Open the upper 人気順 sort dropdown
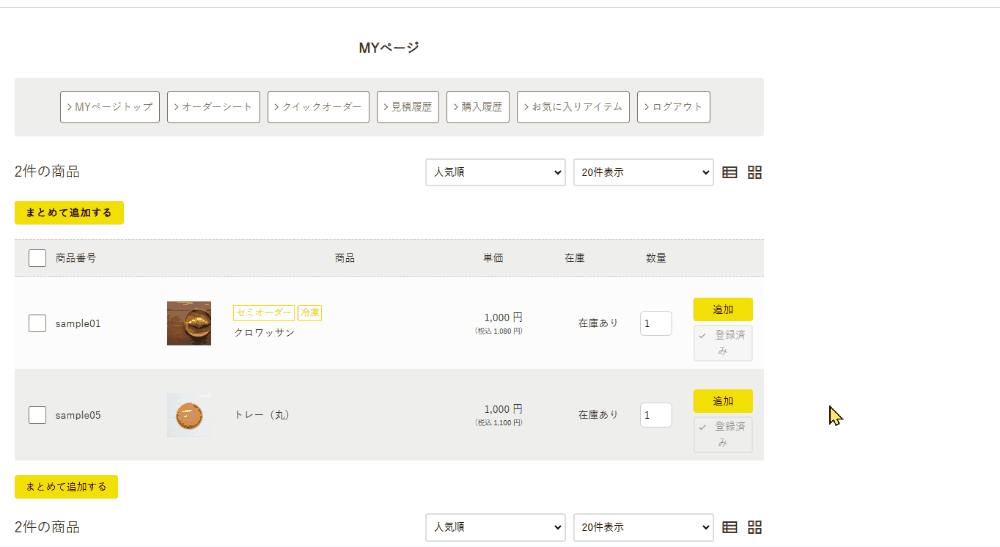This screenshot has width=1000, height=547. pos(495,172)
